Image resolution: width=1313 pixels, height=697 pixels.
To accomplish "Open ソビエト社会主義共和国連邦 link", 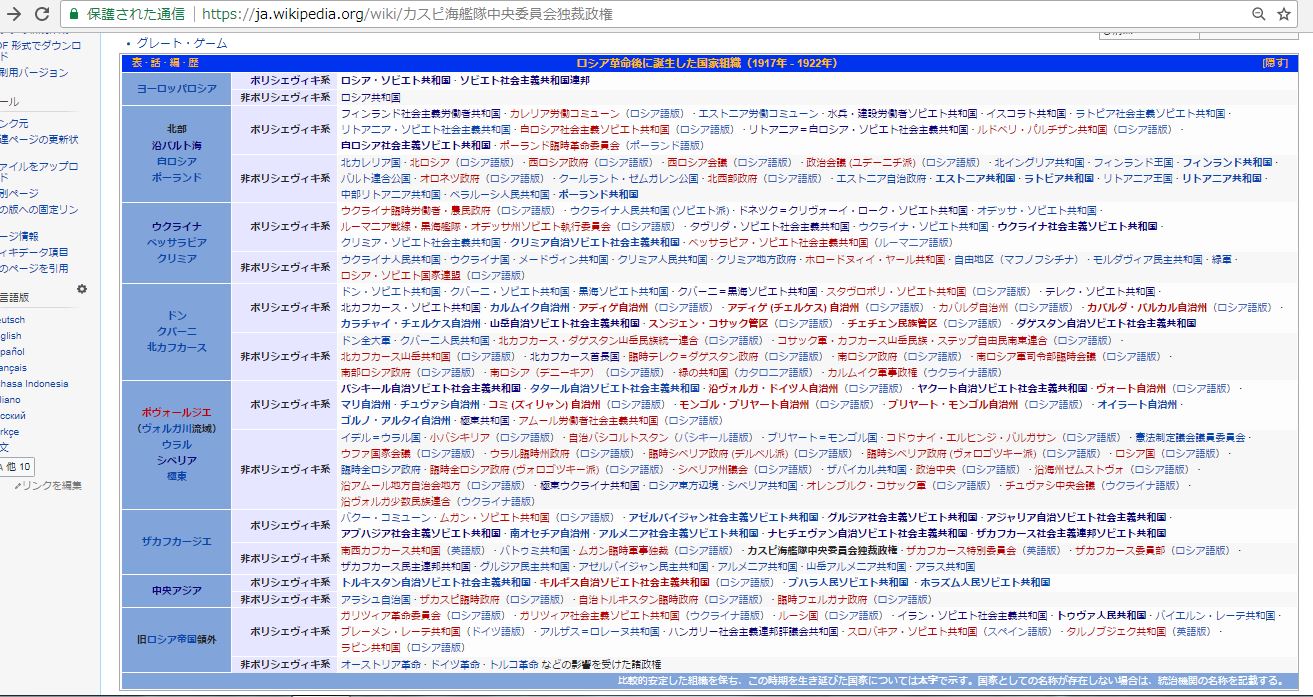I will coord(525,80).
